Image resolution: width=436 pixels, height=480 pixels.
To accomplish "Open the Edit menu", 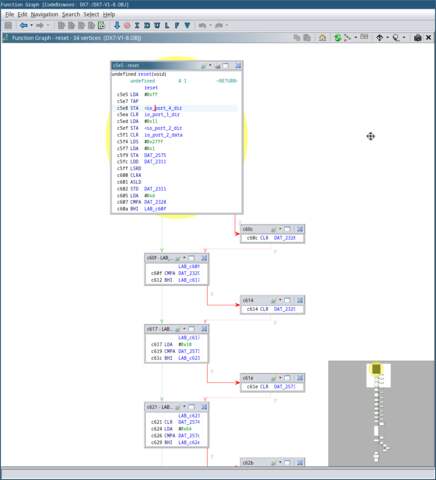I will click(x=22, y=14).
